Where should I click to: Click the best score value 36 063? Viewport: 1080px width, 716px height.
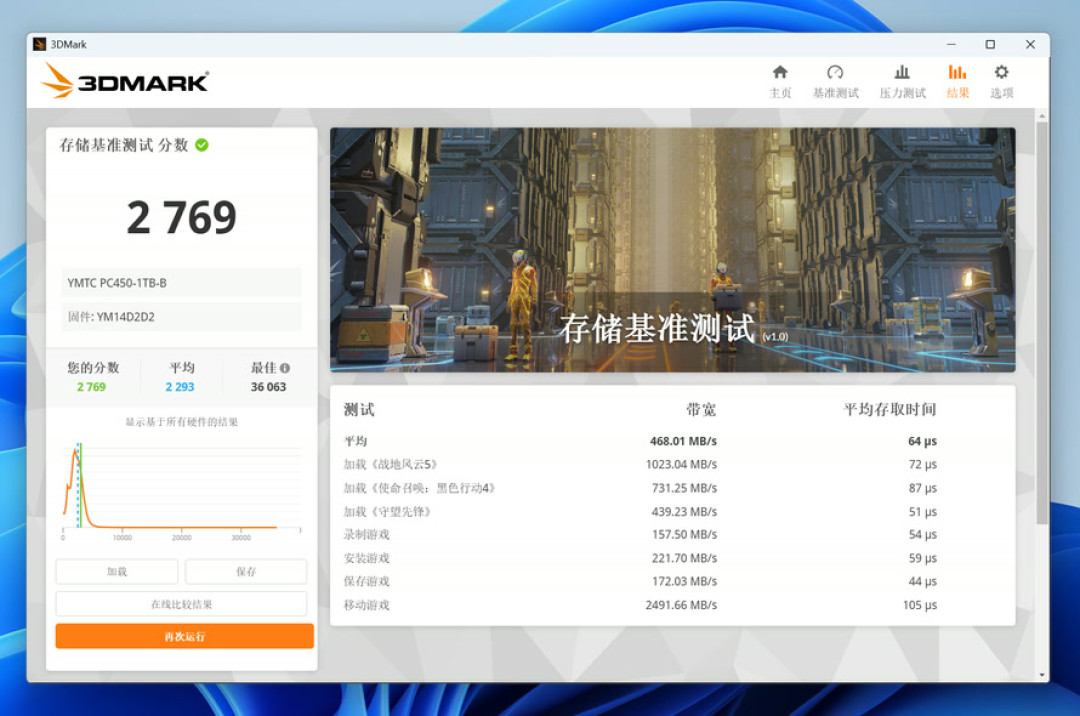pos(268,387)
